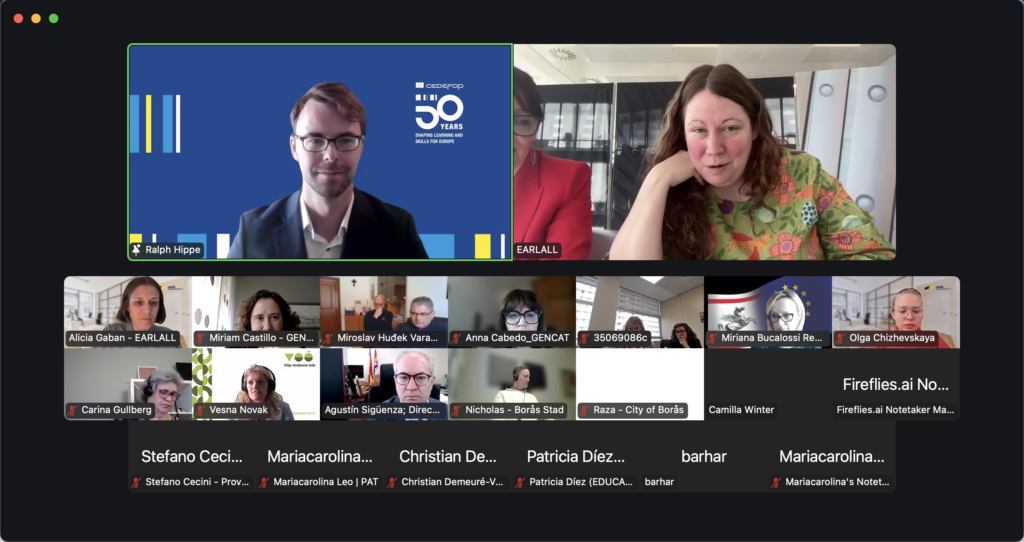
Task: Select Agustín Sigüenza's video thumbnail
Action: coord(384,384)
